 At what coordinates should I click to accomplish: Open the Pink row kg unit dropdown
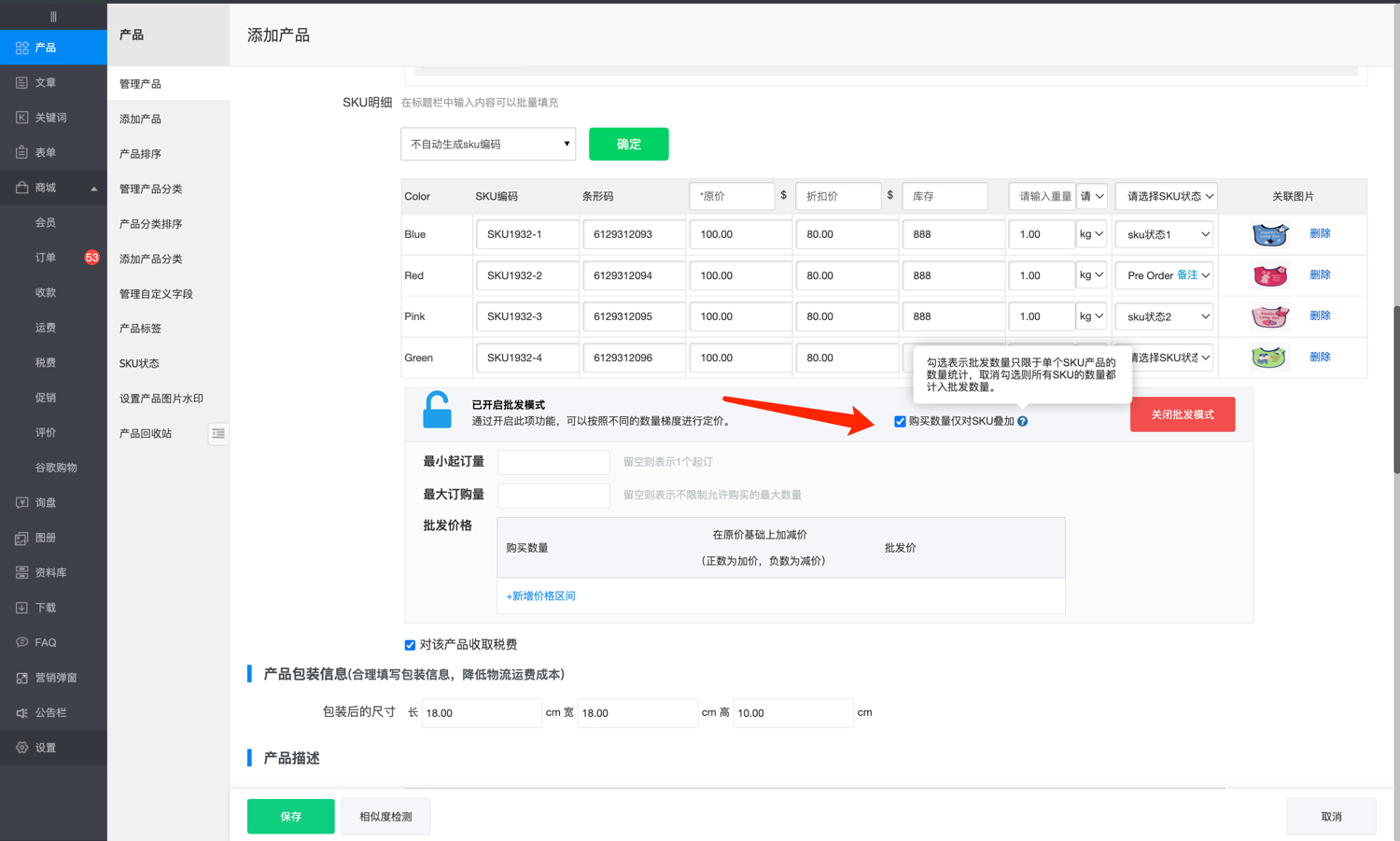[x=1091, y=316]
